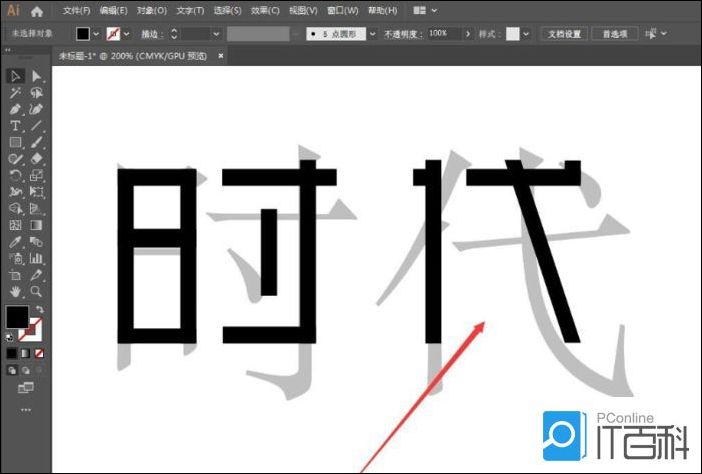Set paint mode to Color
This screenshot has width=702, height=474.
12,354
